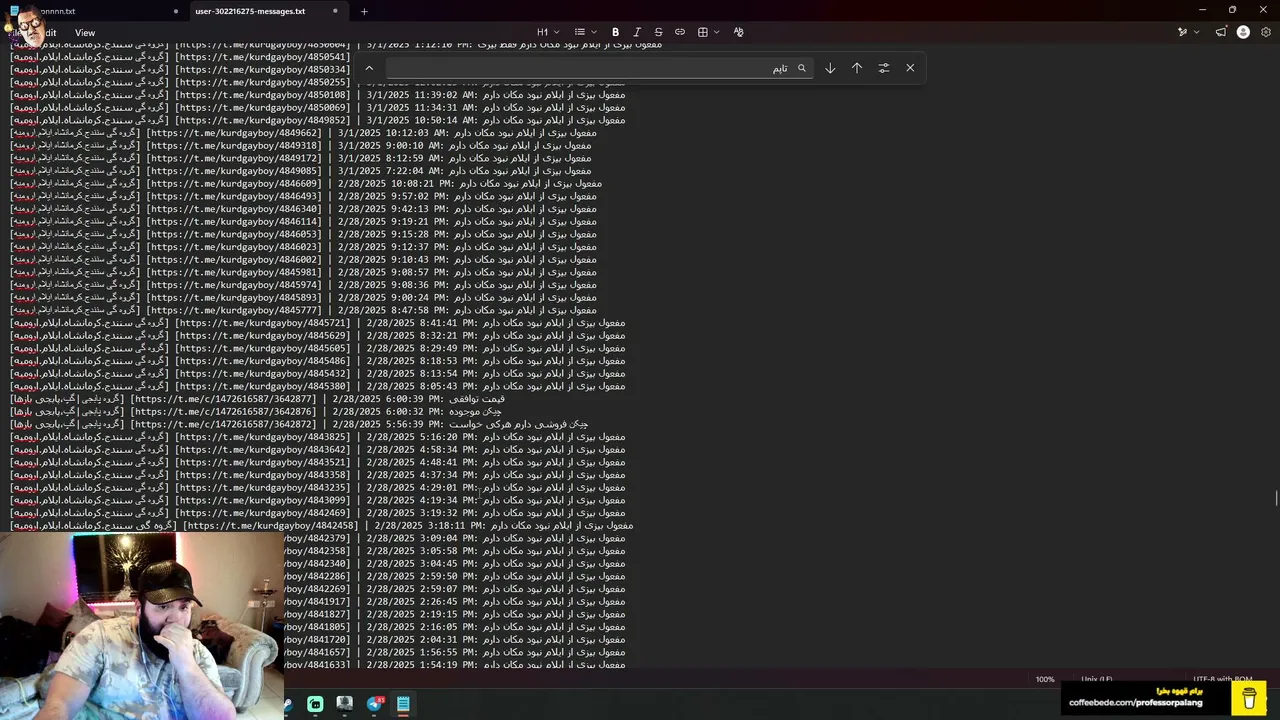This screenshot has height=720, width=1280.
Task: Click the search magnifier in find bar
Action: tap(801, 68)
